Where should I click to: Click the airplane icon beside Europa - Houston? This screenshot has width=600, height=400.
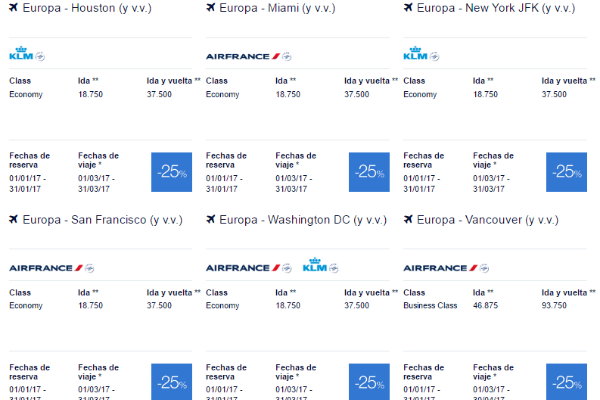point(14,7)
